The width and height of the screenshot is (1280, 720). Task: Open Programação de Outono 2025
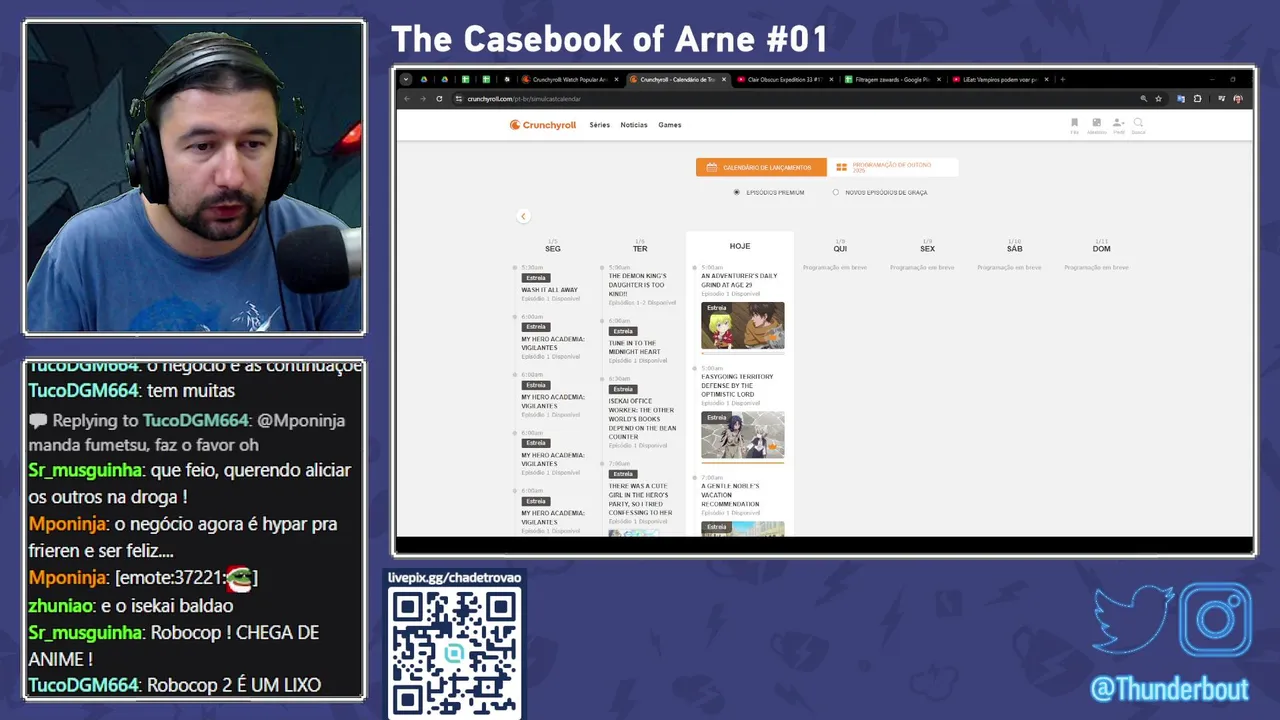pos(893,167)
